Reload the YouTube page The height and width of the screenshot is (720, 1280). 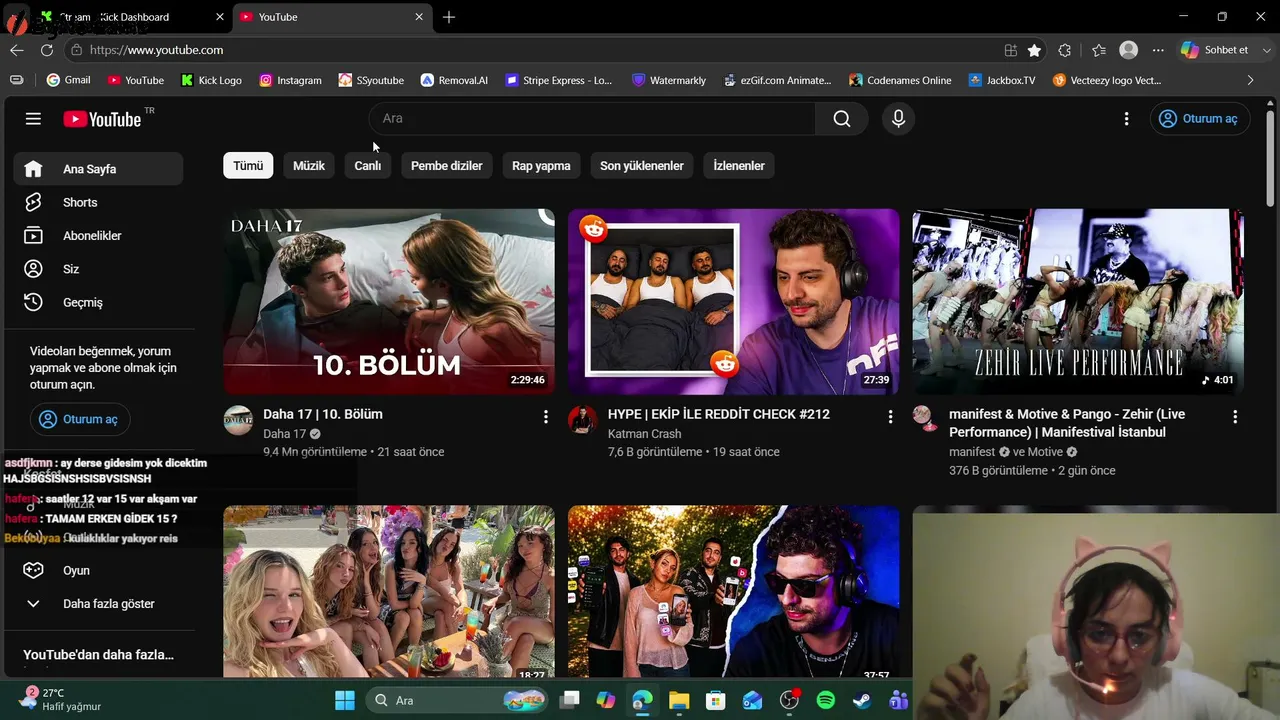pos(47,50)
